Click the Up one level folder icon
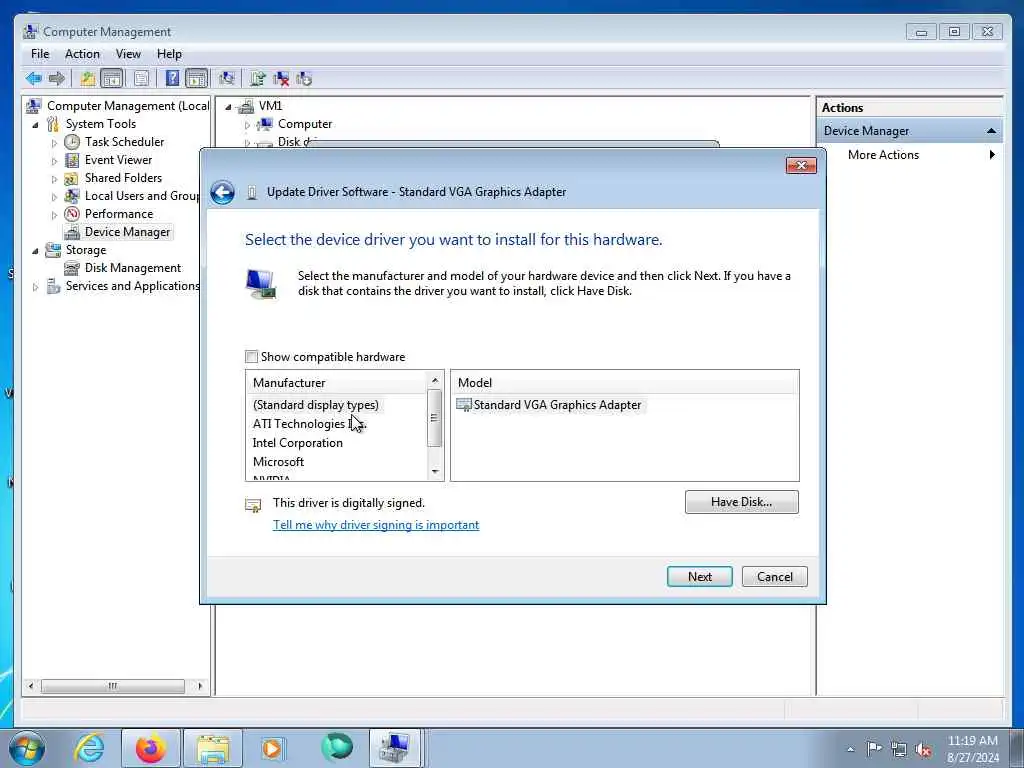Viewport: 1024px width, 768px height. coord(88,79)
